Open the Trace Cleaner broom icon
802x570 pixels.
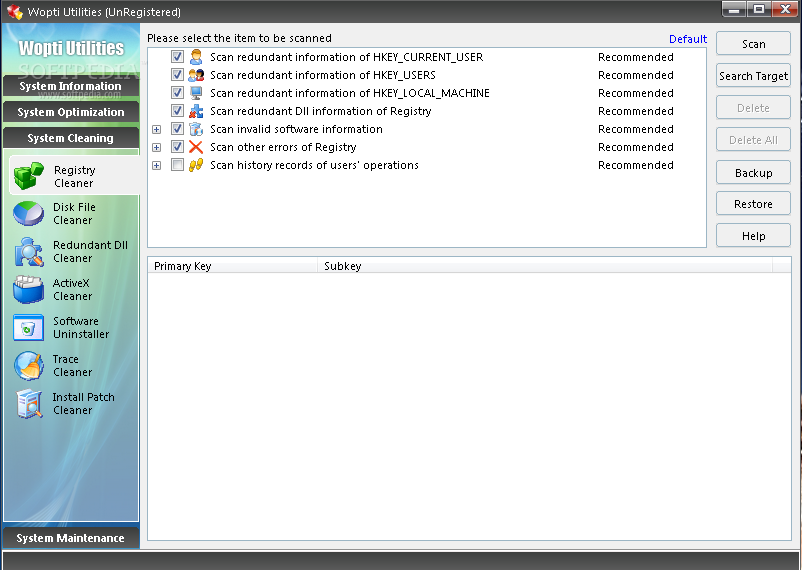(x=29, y=365)
